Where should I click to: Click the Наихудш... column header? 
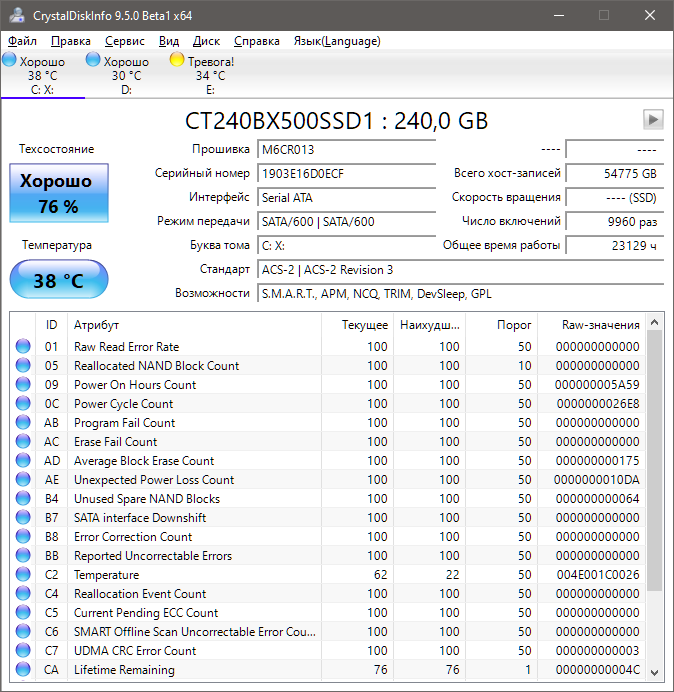coord(429,325)
